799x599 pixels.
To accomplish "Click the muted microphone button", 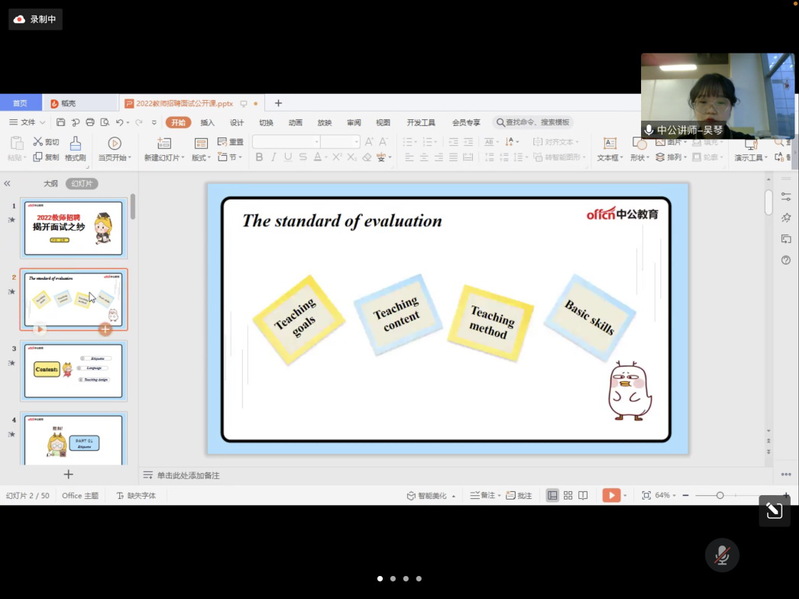I will (x=722, y=555).
